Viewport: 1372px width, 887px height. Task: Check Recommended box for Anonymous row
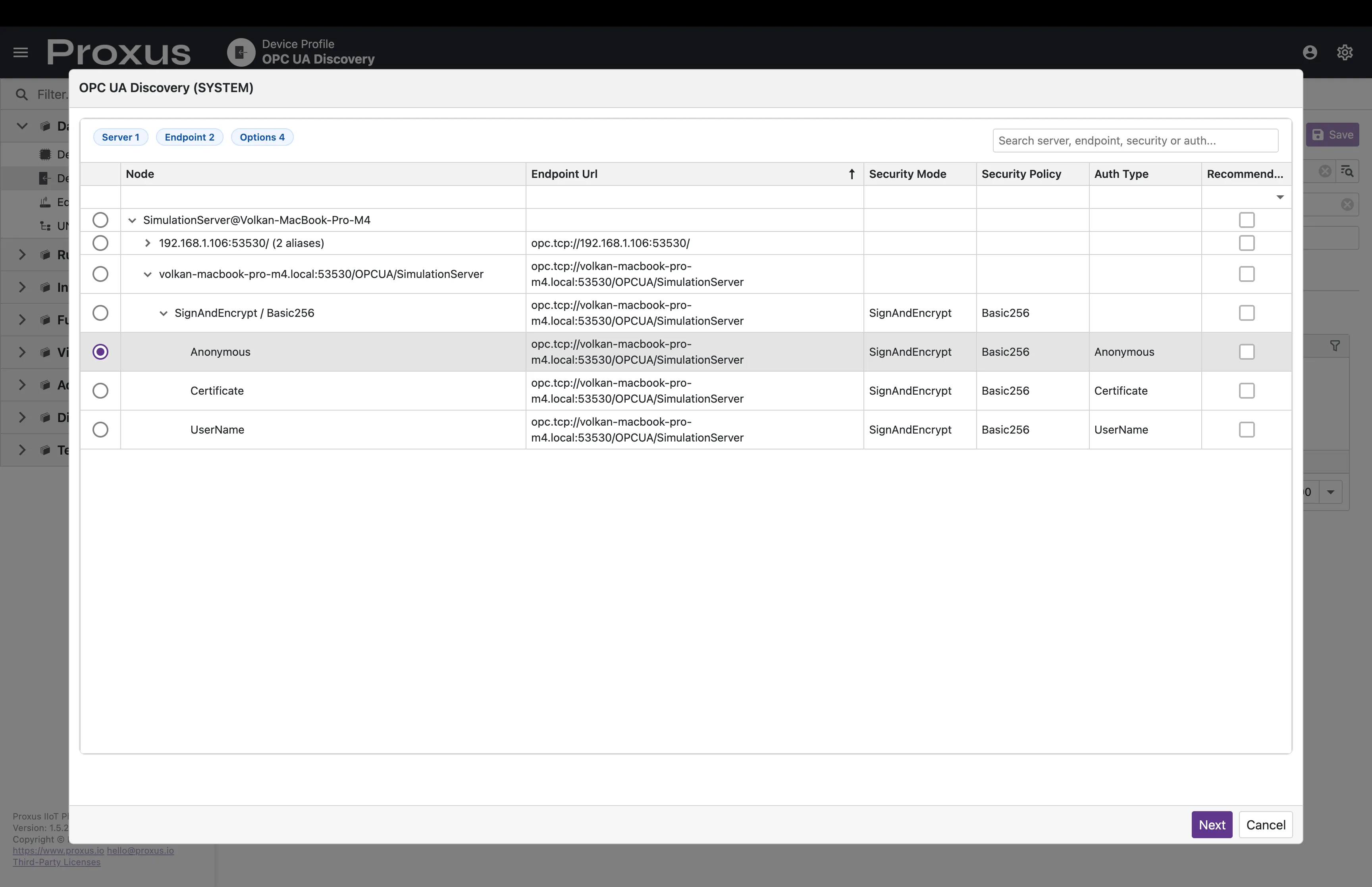[1247, 352]
